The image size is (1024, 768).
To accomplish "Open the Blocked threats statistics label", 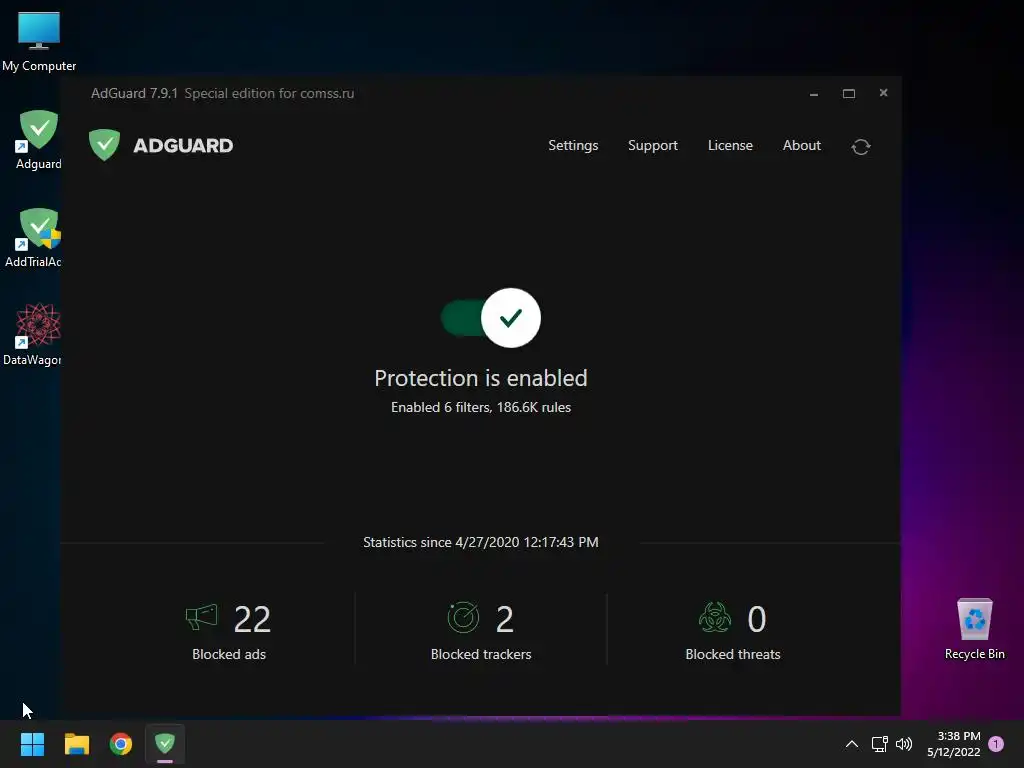I will click(733, 654).
